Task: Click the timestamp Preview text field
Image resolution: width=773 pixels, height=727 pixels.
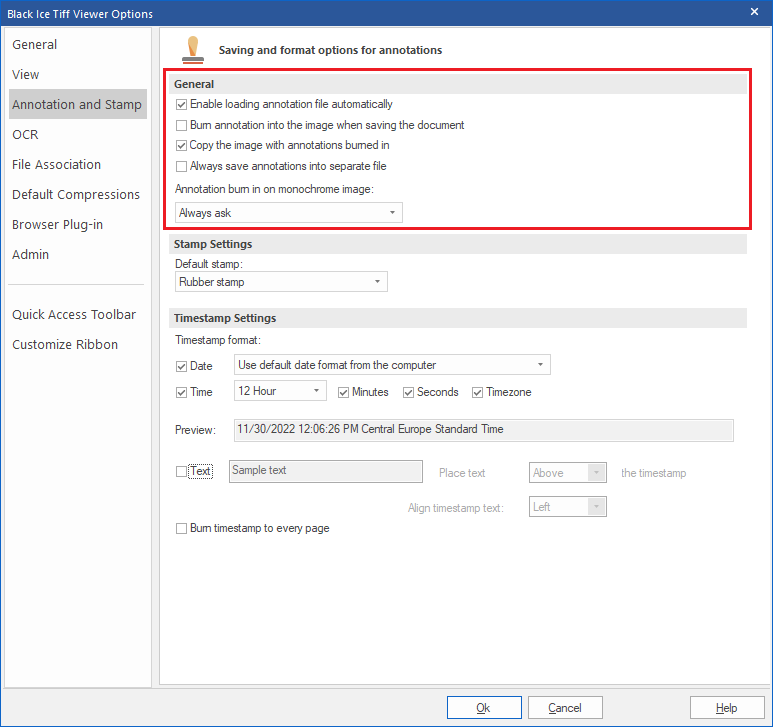Action: point(484,430)
